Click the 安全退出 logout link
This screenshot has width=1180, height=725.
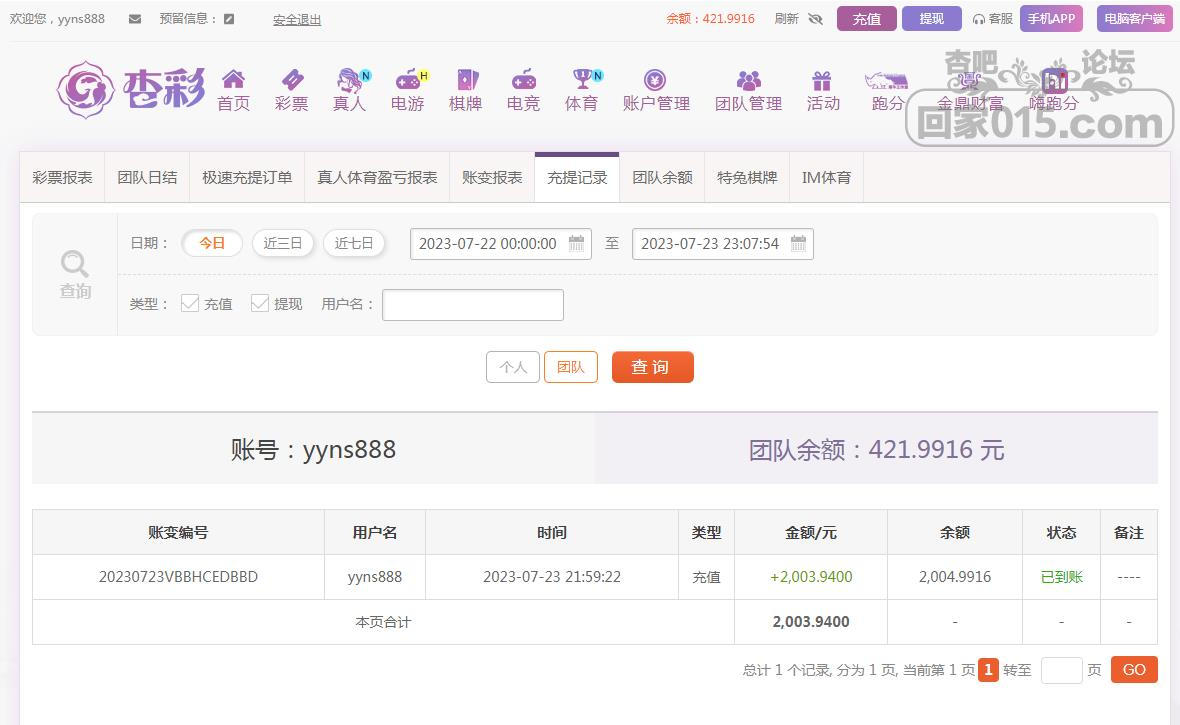coord(297,19)
